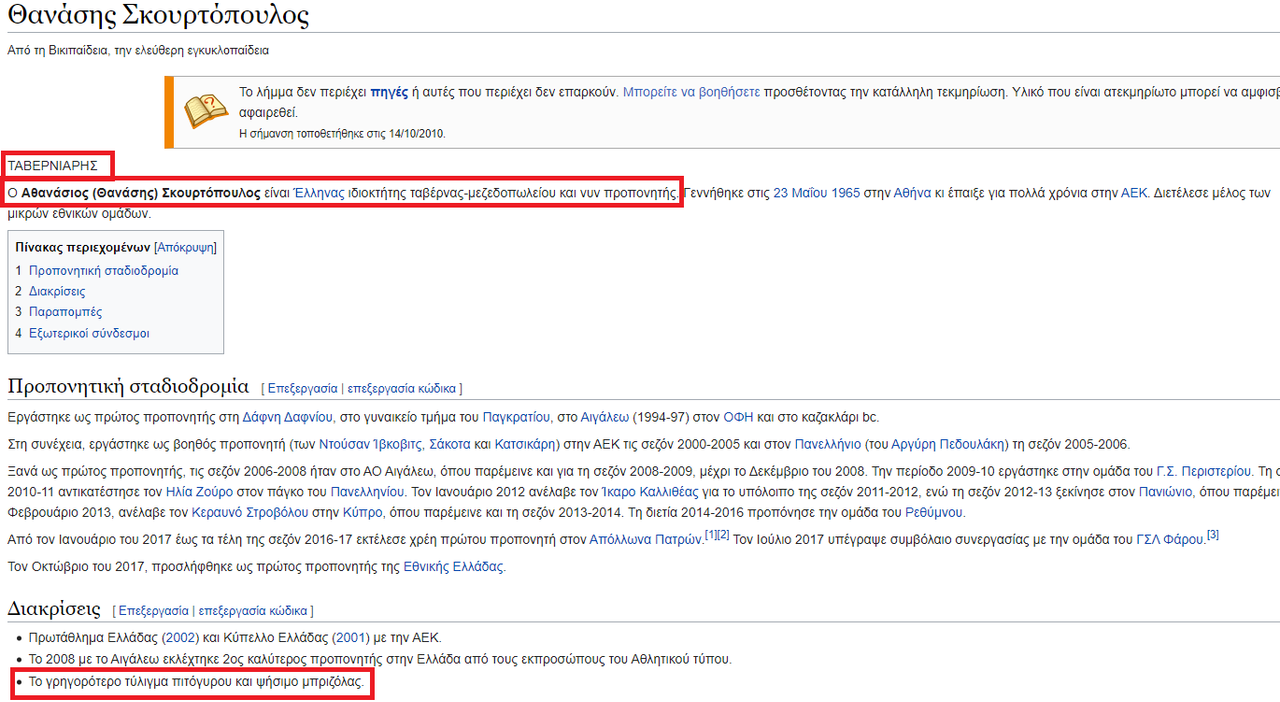Image resolution: width=1280 pixels, height=702 pixels.
Task: Click the 'ΤΑΒΕΡΝΙΑΡΗΣ' text line
Action: (x=52, y=165)
